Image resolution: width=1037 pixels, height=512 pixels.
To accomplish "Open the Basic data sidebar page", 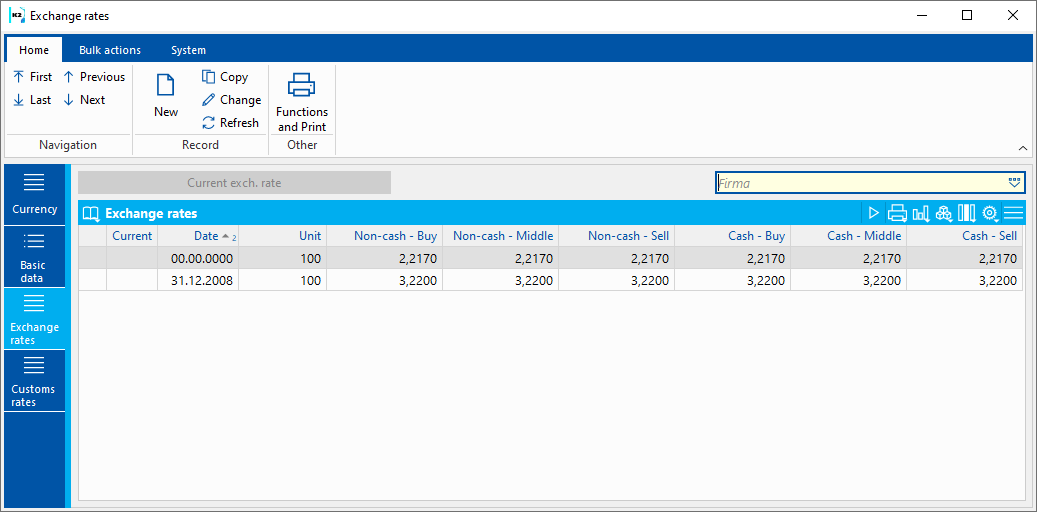I will point(34,257).
